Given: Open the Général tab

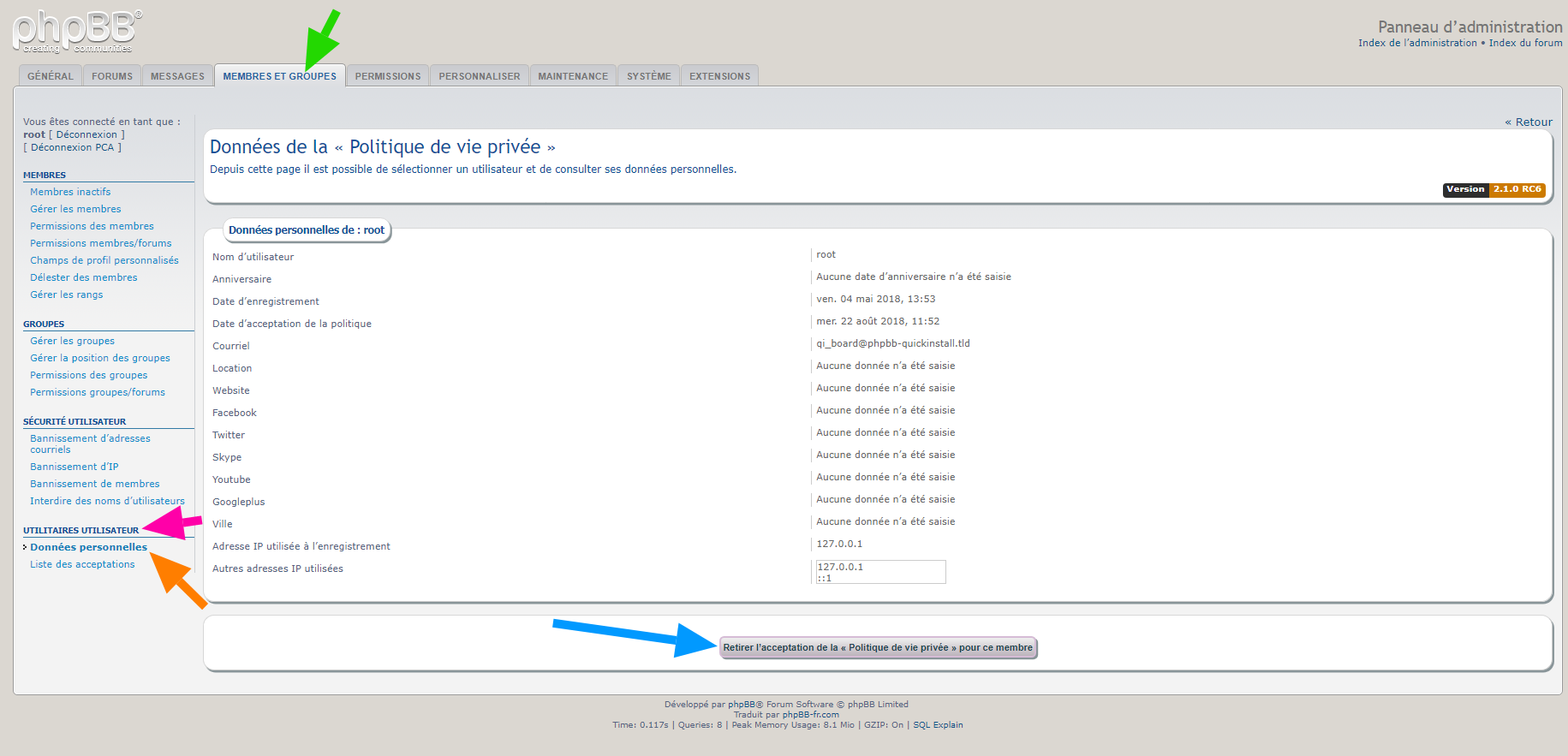Looking at the screenshot, I should coord(51,76).
